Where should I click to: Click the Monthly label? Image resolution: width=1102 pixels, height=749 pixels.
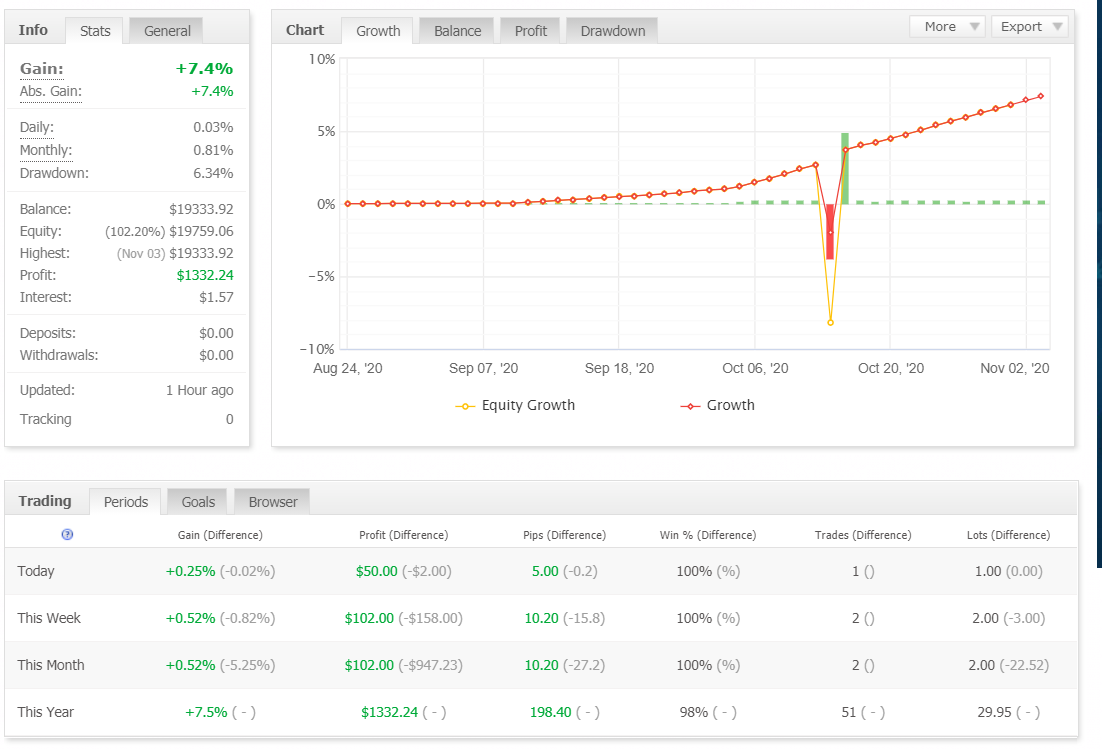46,150
